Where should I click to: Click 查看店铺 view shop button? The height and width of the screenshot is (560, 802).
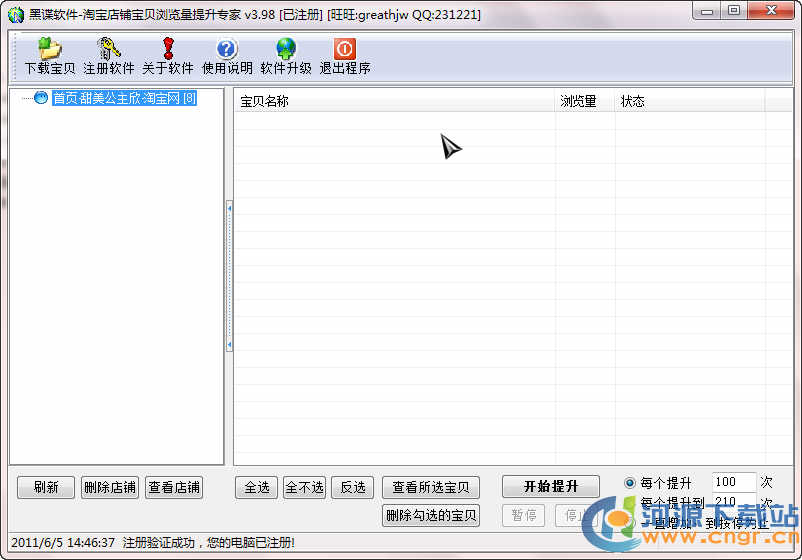pyautogui.click(x=174, y=487)
